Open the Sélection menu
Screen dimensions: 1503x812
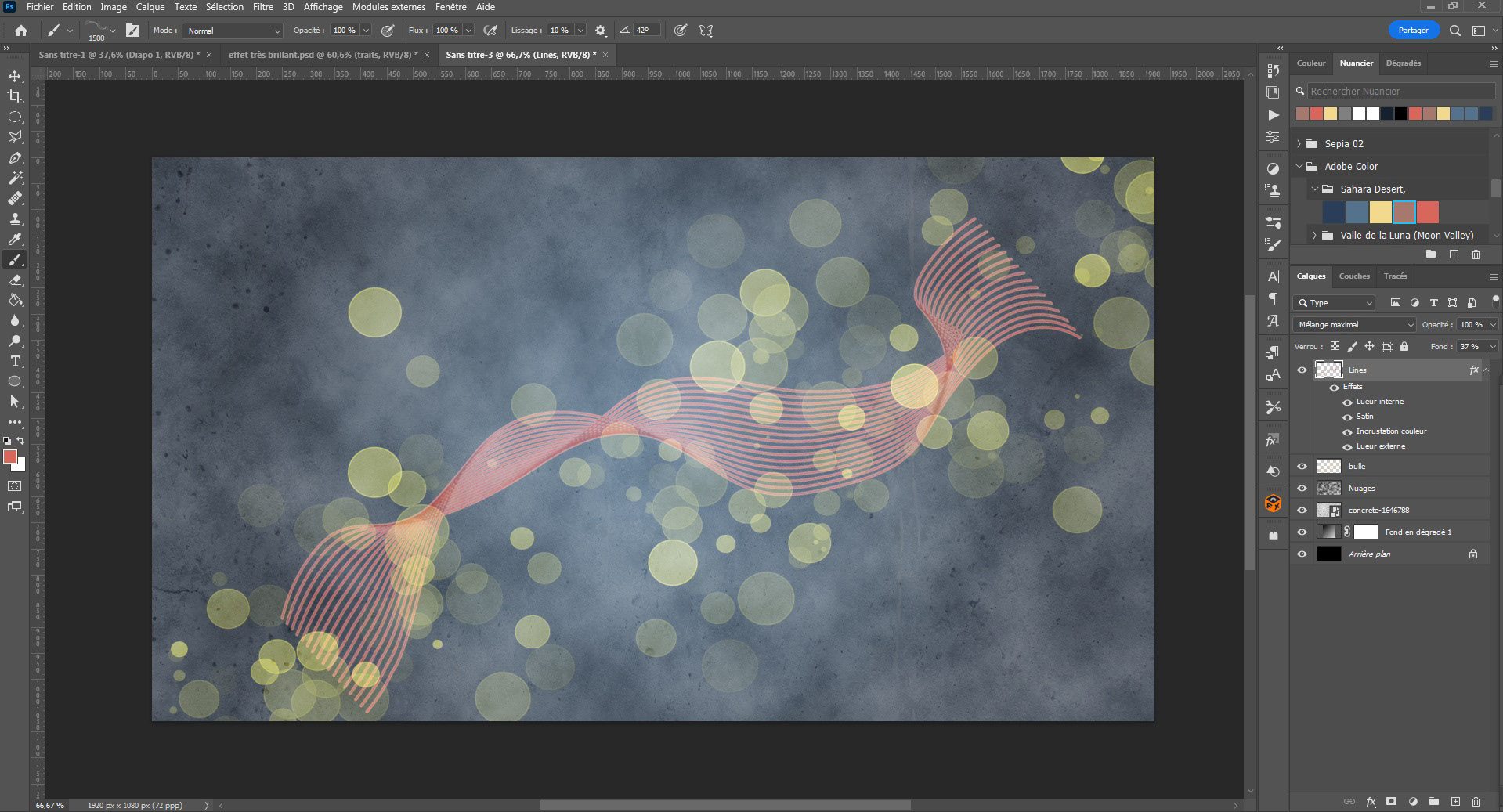pos(225,7)
